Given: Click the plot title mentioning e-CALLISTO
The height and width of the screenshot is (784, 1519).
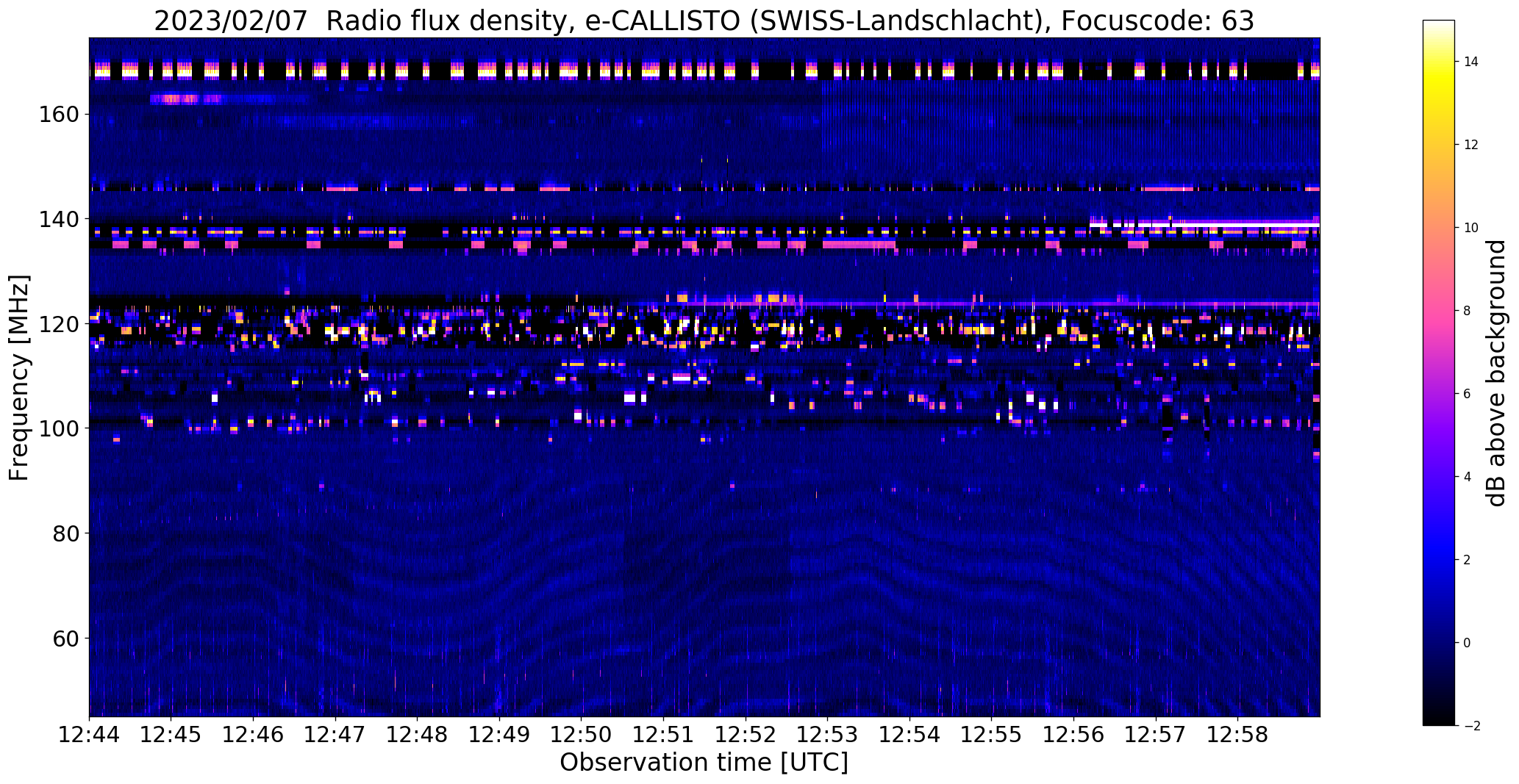Looking at the screenshot, I should click(704, 21).
